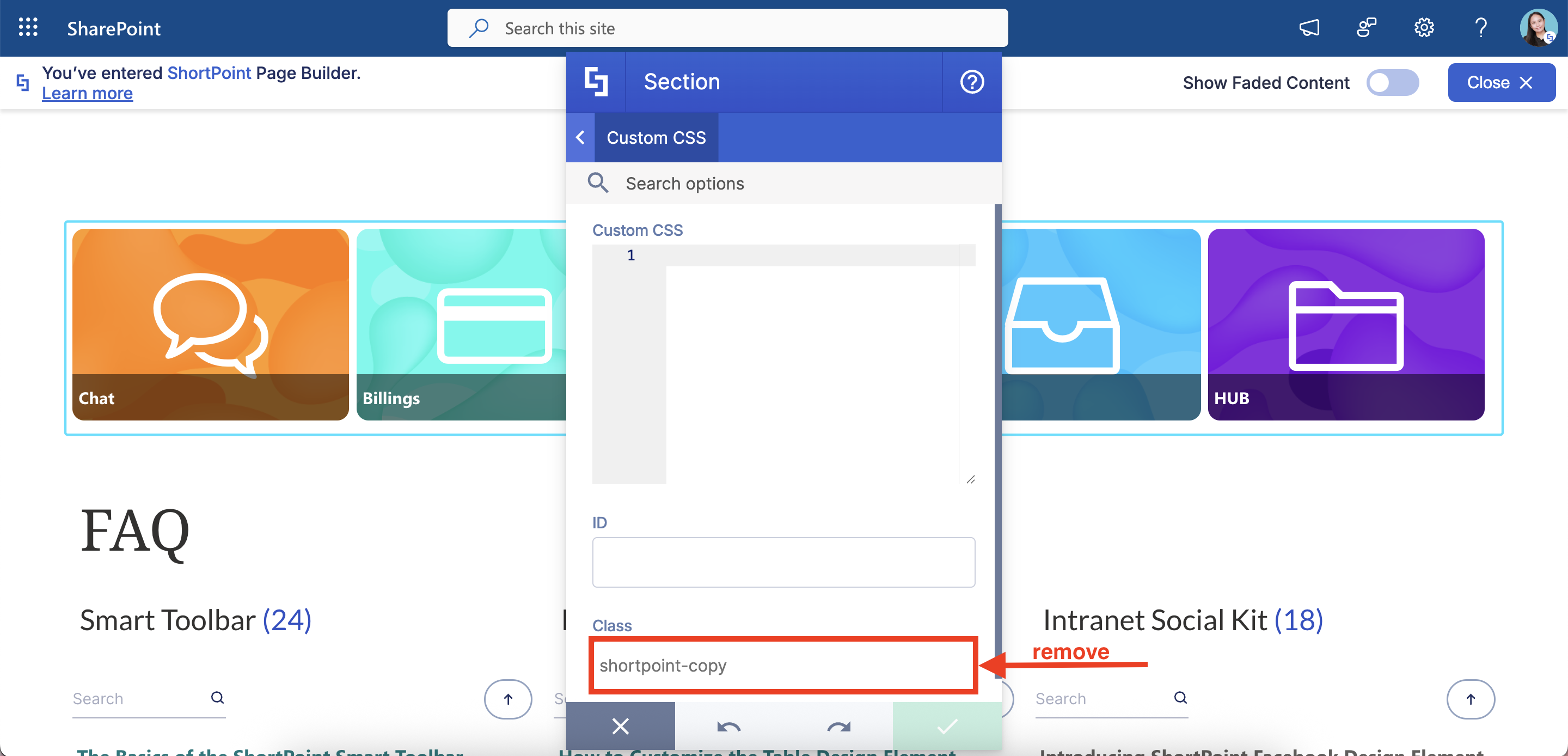1568x756 pixels.
Task: Click the ShortPoint logo in Section header
Action: tap(596, 82)
